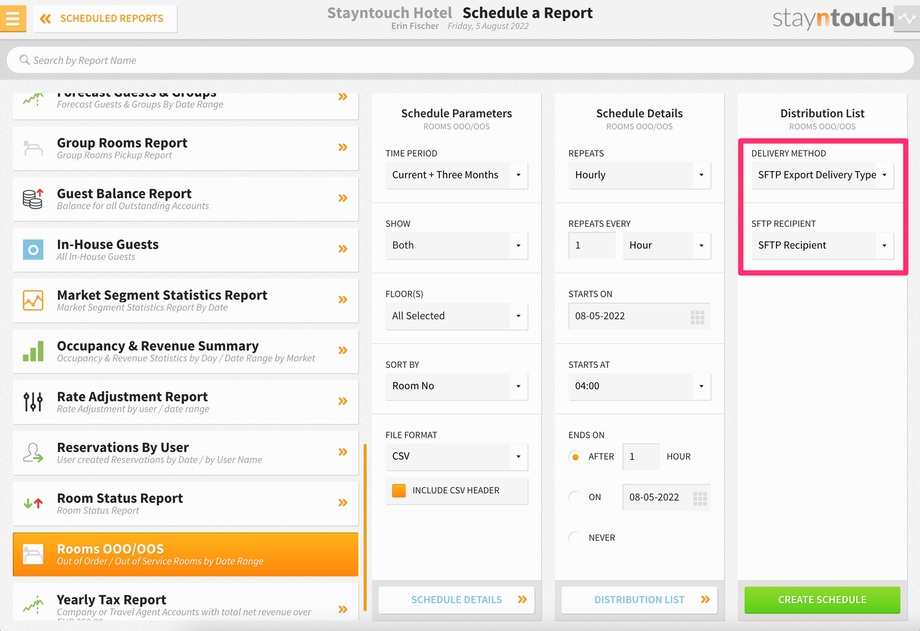Screen dimensions: 920x631
Task: Expand the In-House Guests chevron
Action: (343, 249)
